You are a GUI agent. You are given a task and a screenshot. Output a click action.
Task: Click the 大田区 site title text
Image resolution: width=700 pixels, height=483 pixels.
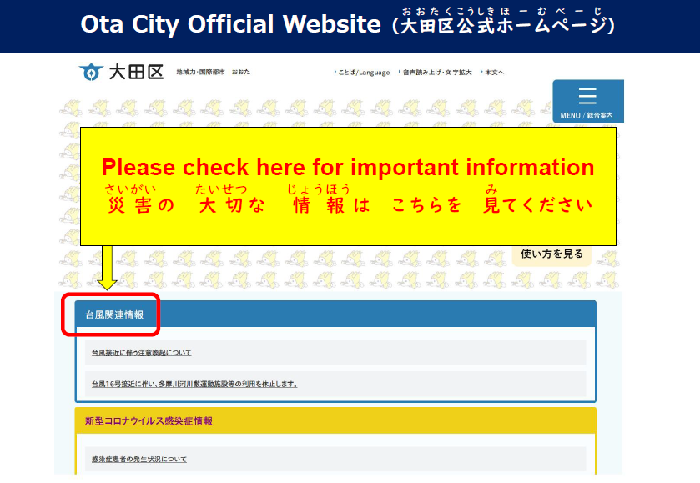tap(137, 72)
